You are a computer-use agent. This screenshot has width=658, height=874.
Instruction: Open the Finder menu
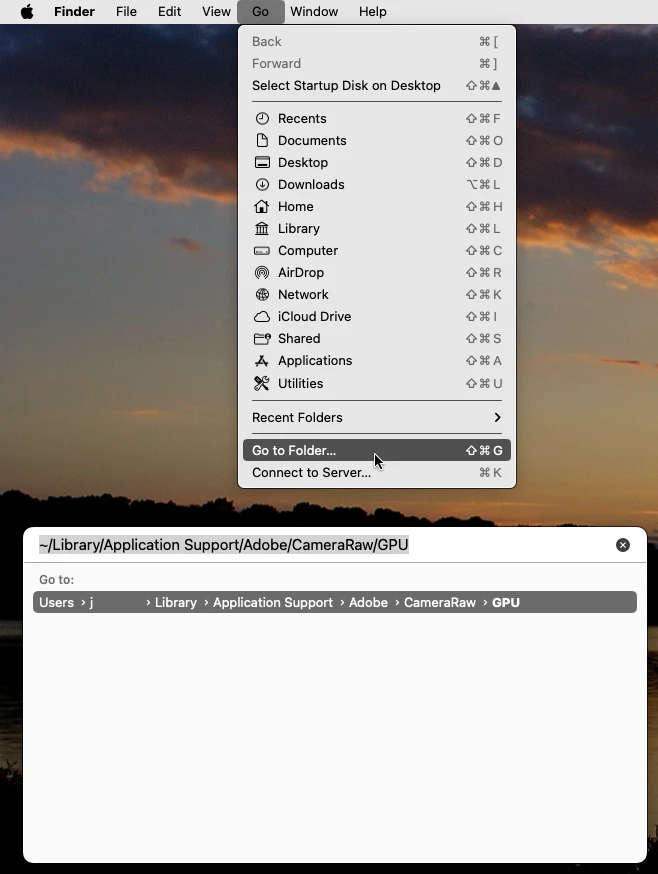[74, 11]
